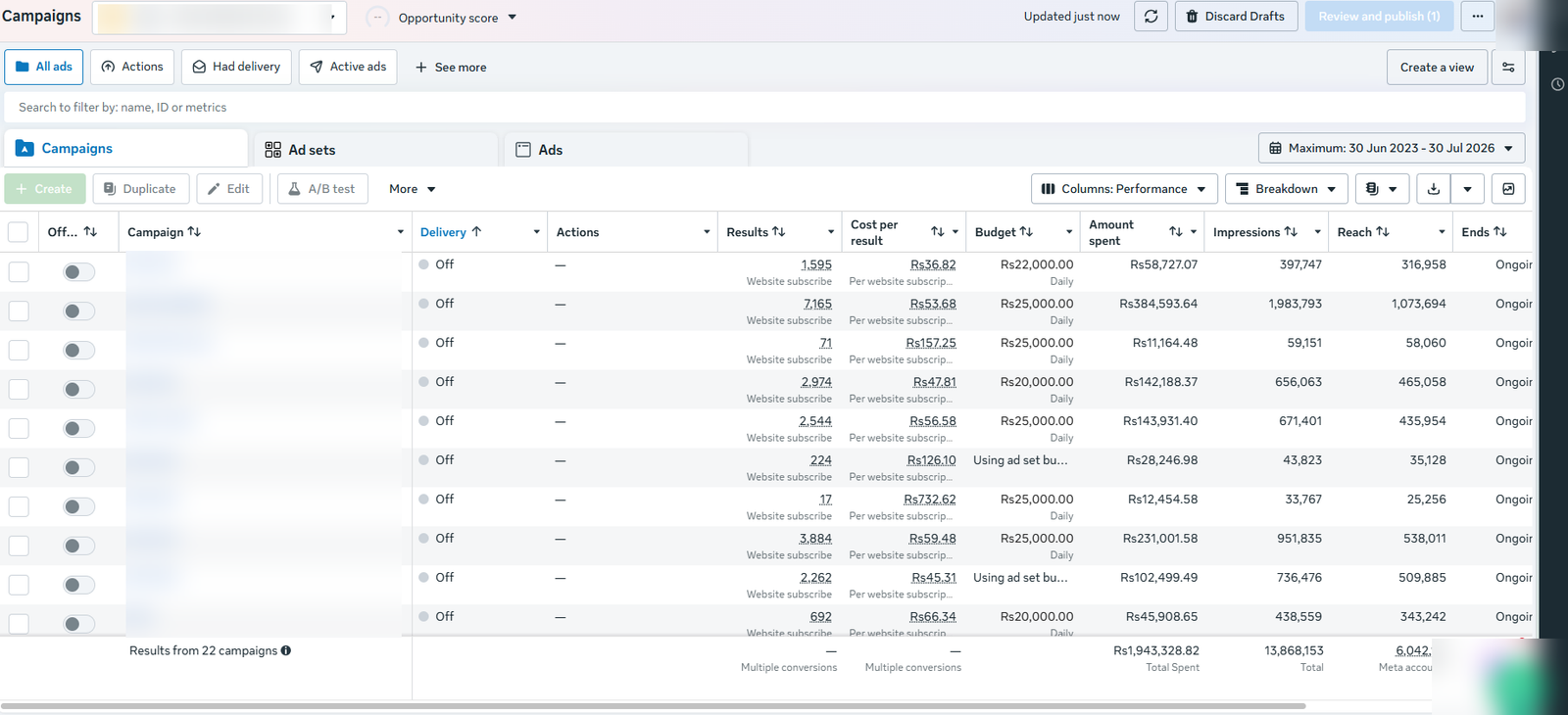The height and width of the screenshot is (715, 1568).
Task: Sort by Budget column arrows
Action: coord(1026,232)
